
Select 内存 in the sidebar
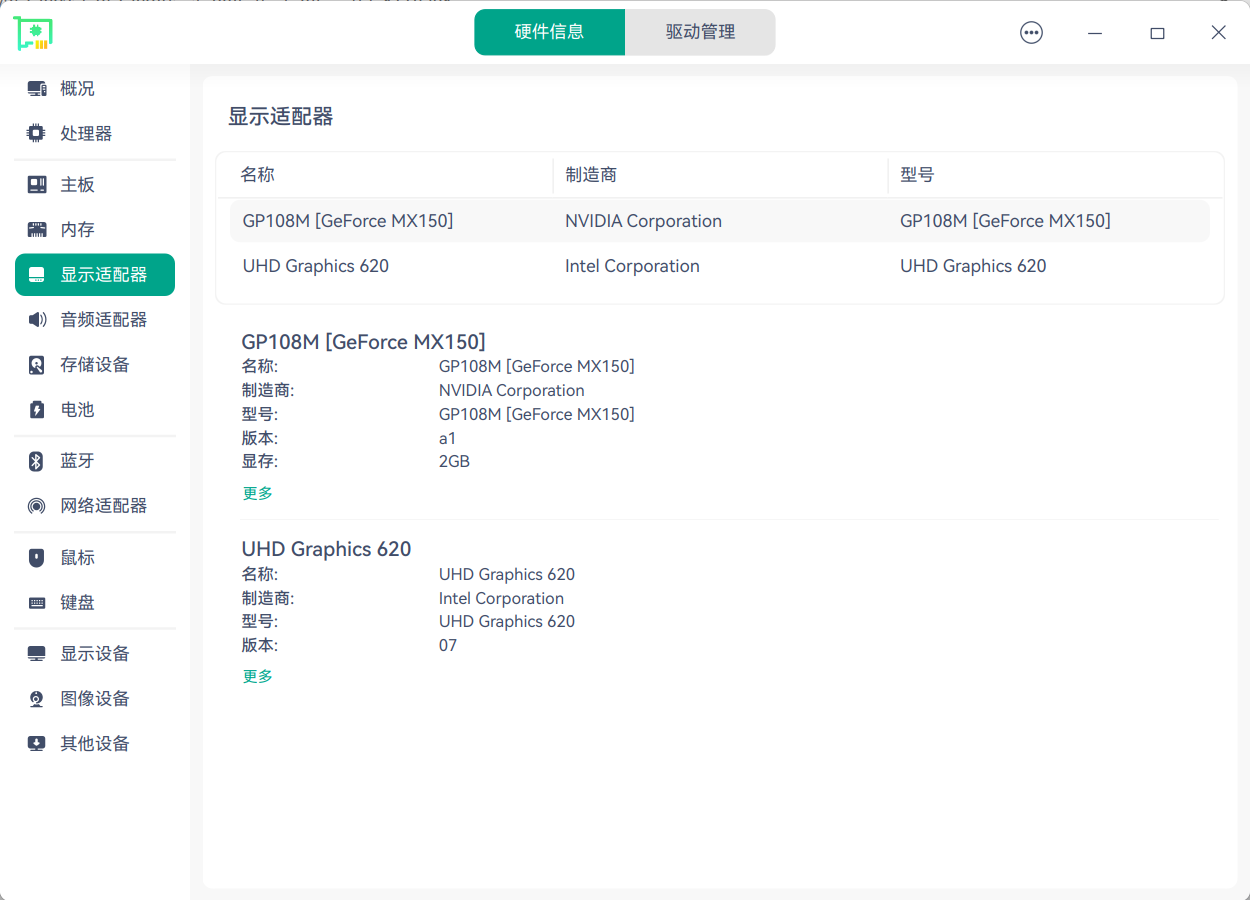coord(95,230)
